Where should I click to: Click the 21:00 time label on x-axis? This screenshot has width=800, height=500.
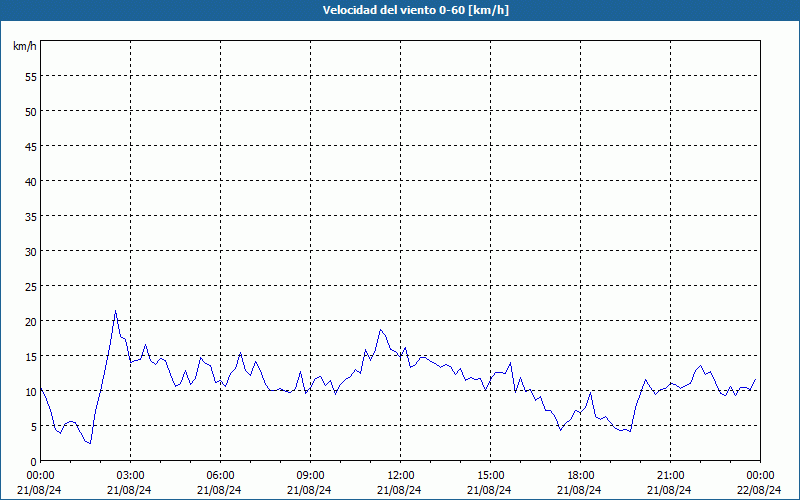[670, 476]
